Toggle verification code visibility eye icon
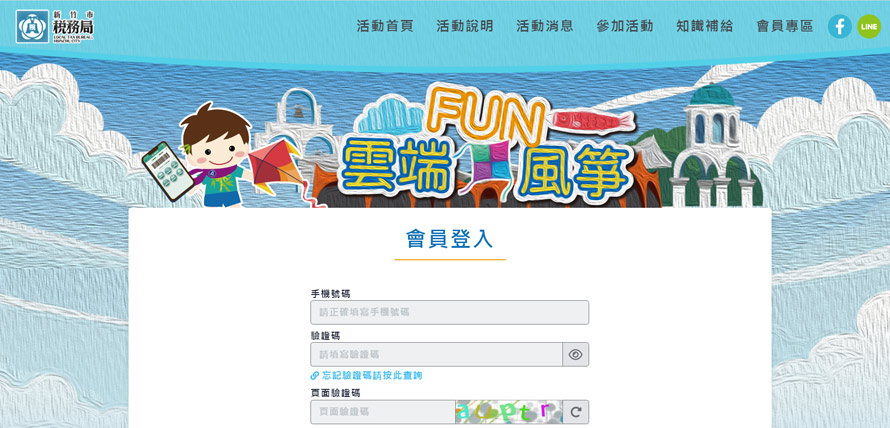Viewport: 890px width, 428px height. (576, 354)
